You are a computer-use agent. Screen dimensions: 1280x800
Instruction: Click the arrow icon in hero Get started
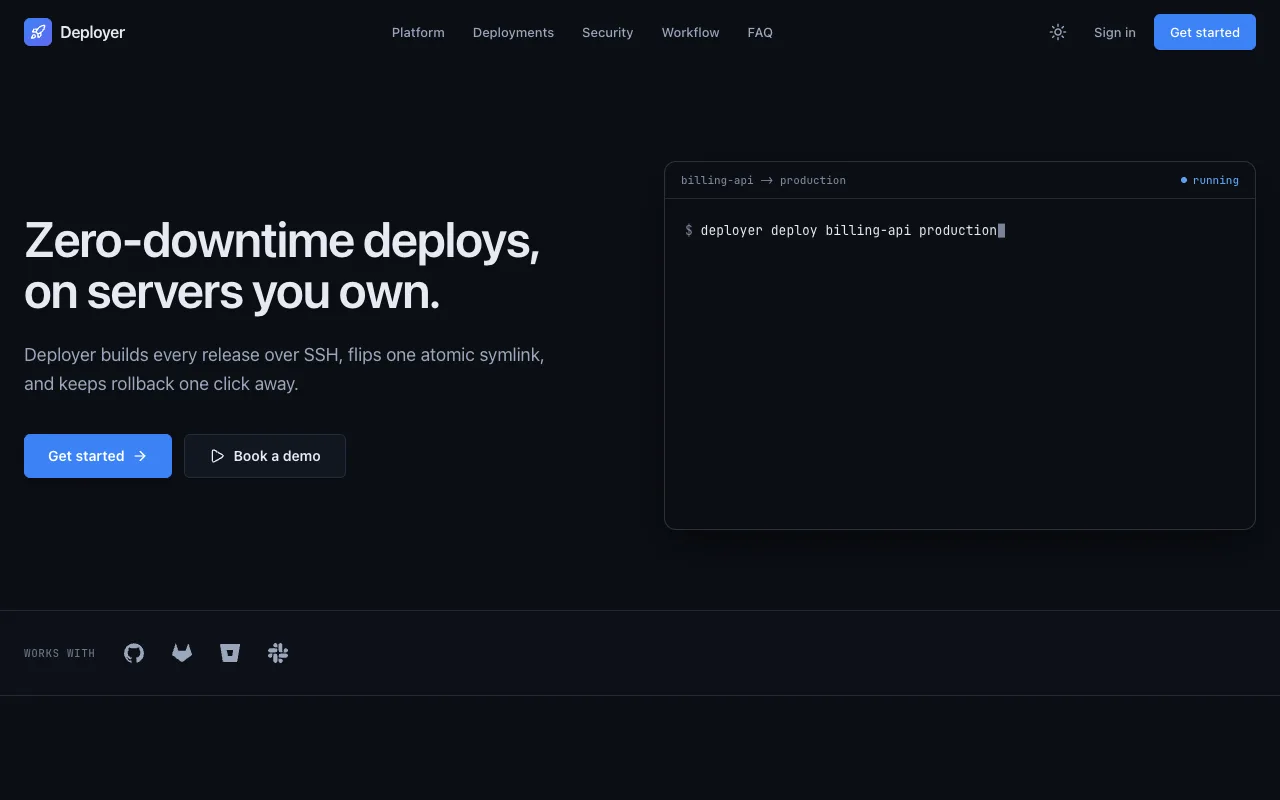click(x=140, y=456)
